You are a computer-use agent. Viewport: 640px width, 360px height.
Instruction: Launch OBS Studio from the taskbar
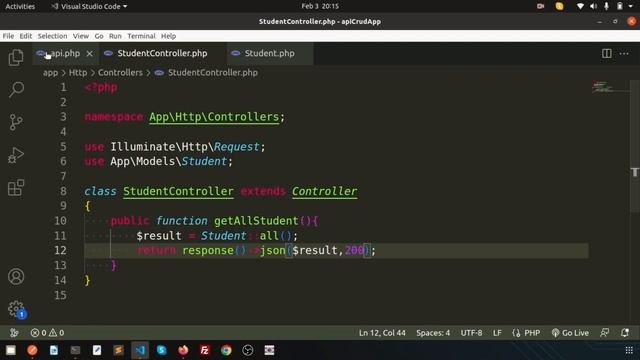248,350
